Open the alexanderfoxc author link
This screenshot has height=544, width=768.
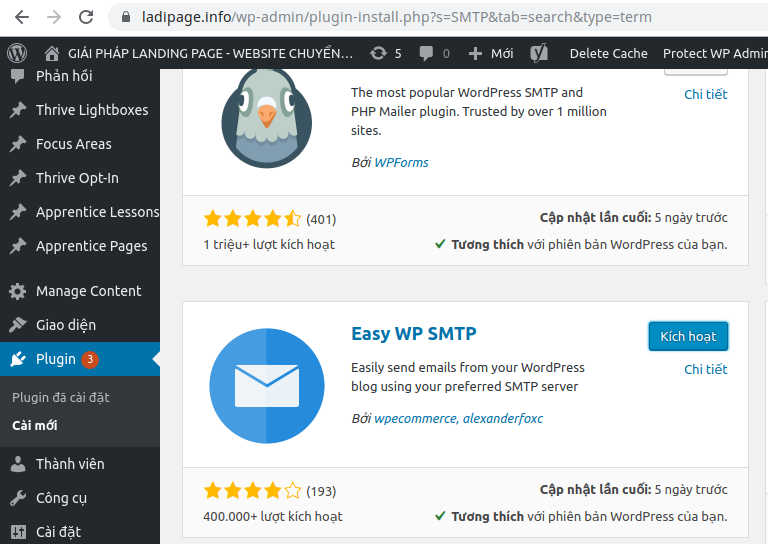tap(503, 419)
